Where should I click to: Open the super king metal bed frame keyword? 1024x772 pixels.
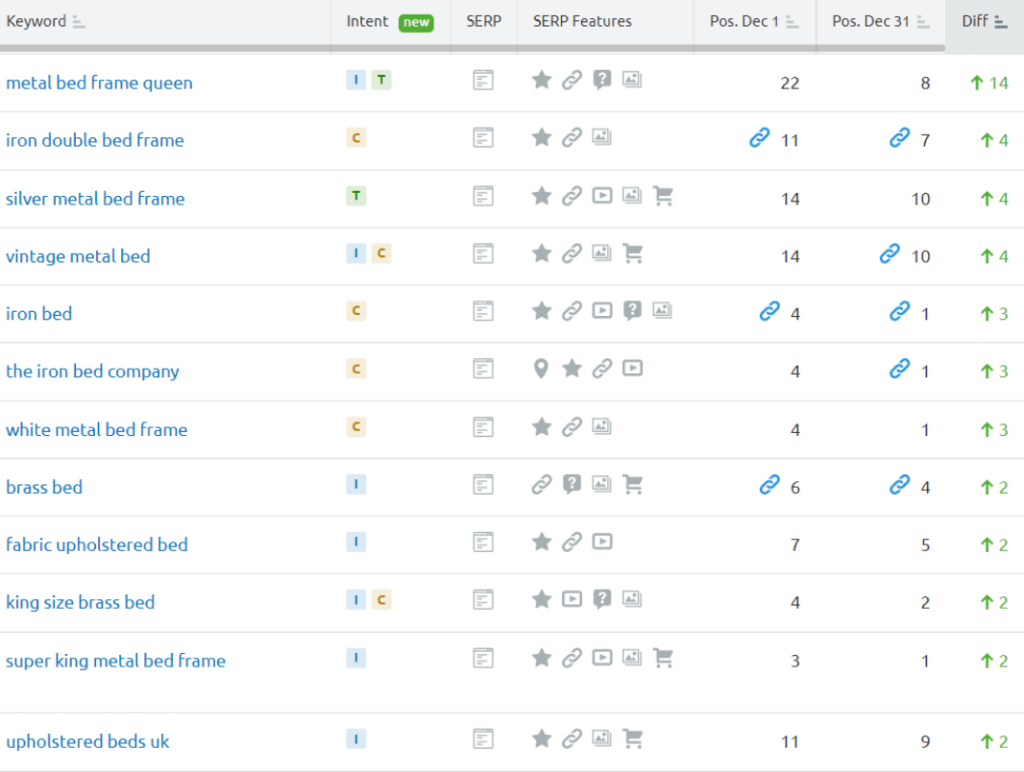point(116,660)
